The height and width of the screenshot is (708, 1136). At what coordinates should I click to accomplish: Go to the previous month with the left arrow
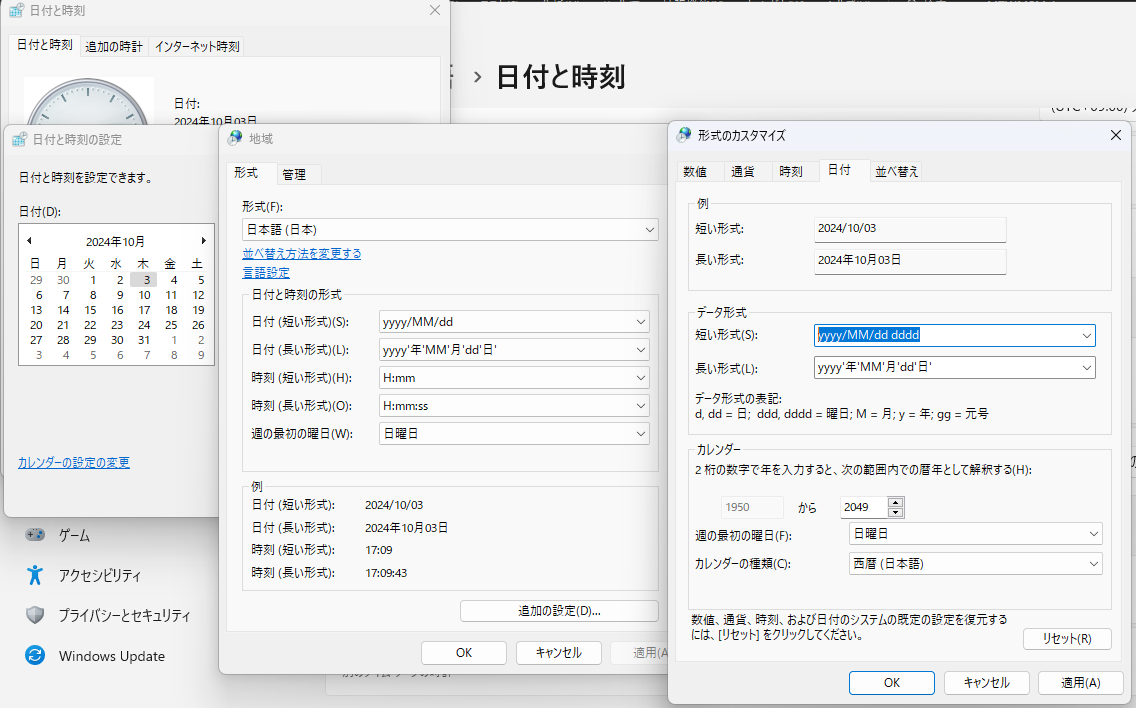[28, 241]
